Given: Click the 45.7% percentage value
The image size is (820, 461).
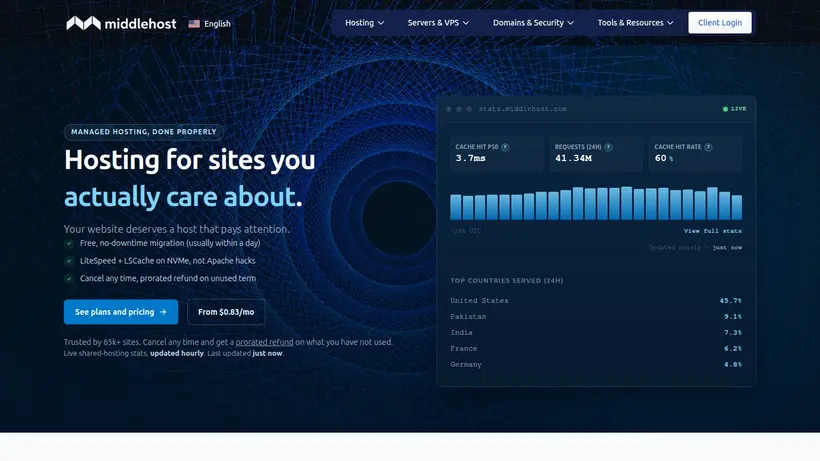Looking at the screenshot, I should pyautogui.click(x=731, y=301).
